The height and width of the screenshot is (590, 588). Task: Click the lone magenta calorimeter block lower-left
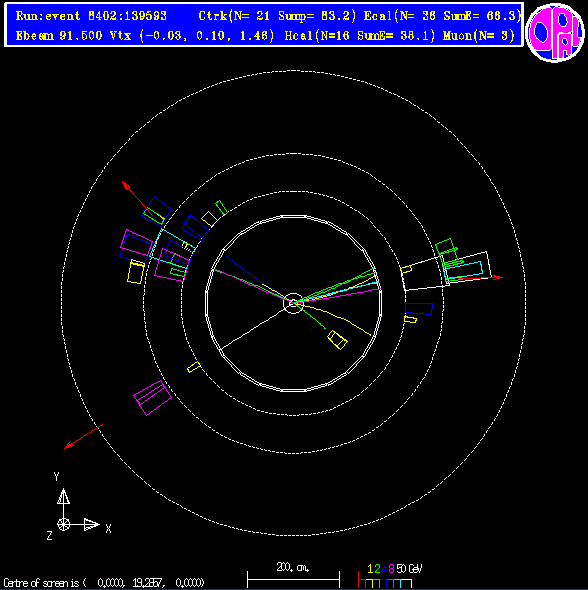click(x=152, y=398)
